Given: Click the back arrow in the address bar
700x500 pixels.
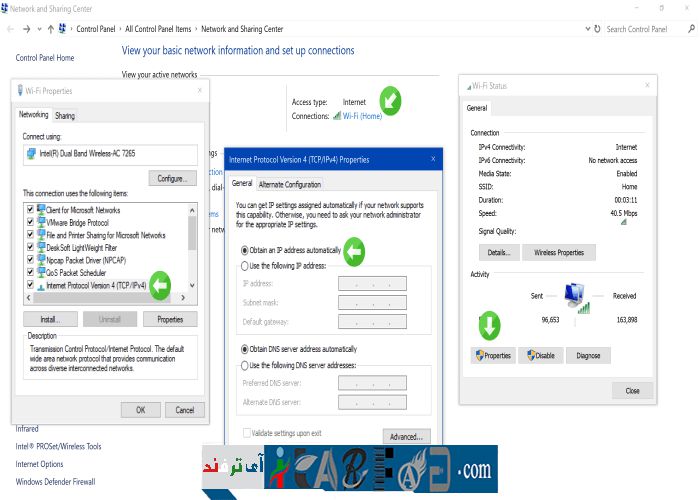Looking at the screenshot, I should point(10,30).
